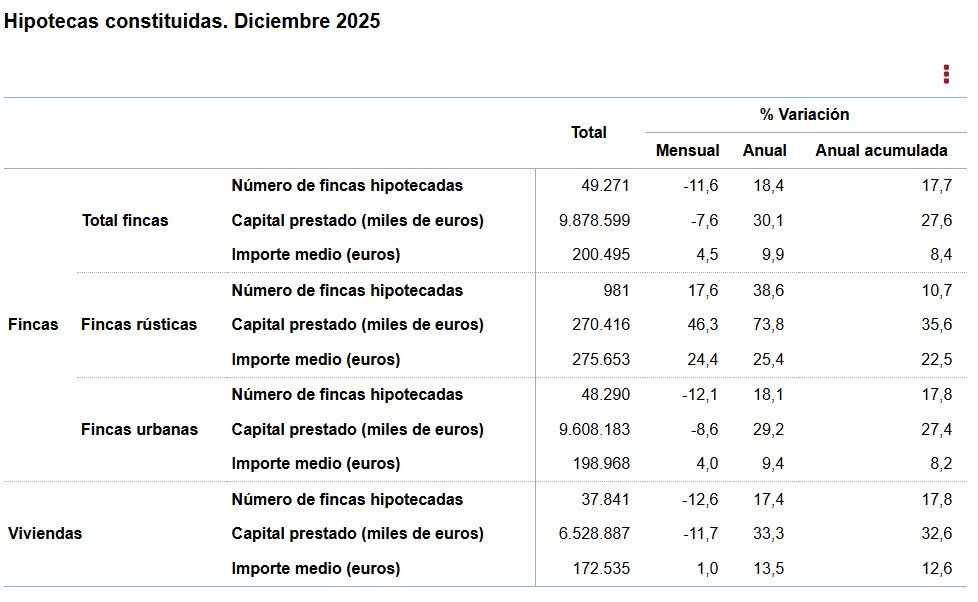978x602 pixels.
Task: Click the 'Total fincas' row label
Action: 125,220
